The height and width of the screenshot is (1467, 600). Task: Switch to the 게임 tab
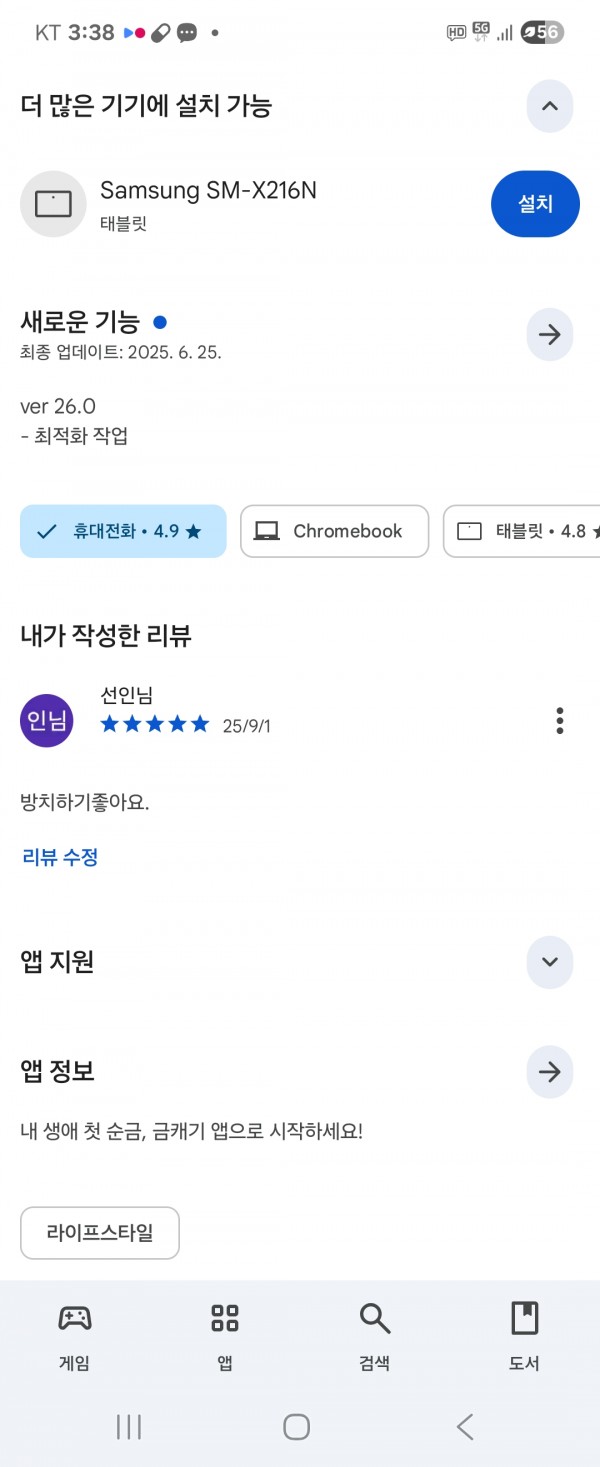(74, 1337)
